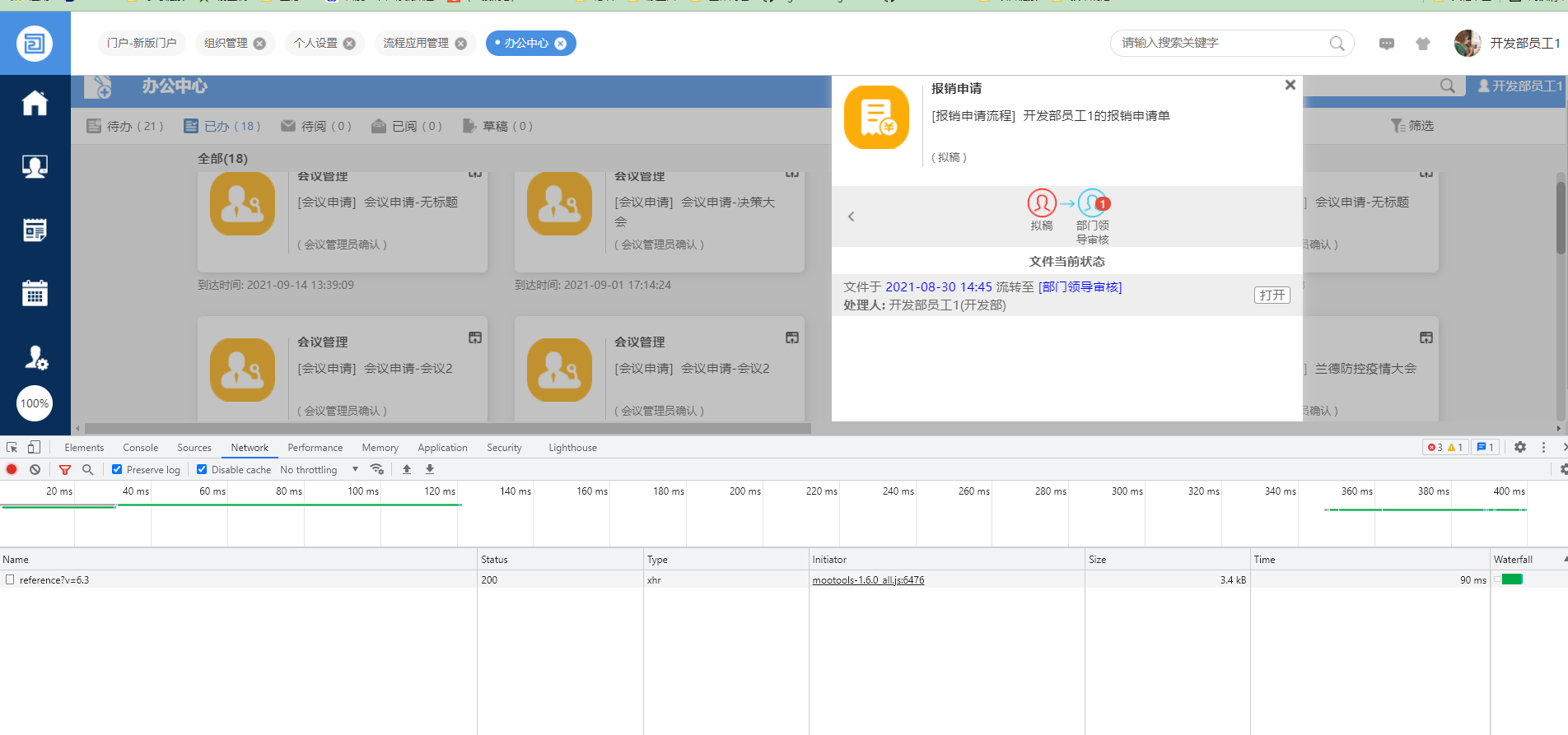Viewport: 1568px width, 735px height.
Task: Clear the network log in DevTools
Action: (35, 469)
